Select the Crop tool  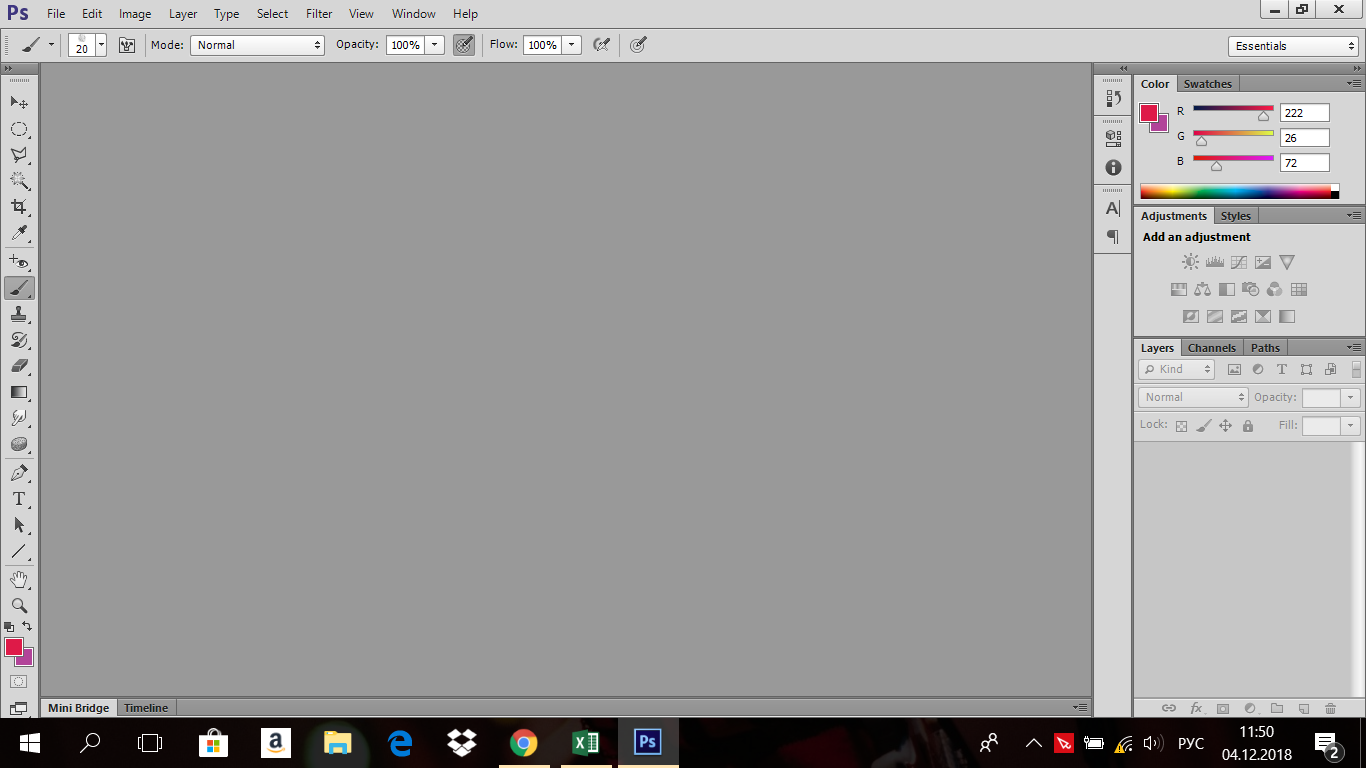tap(19, 207)
